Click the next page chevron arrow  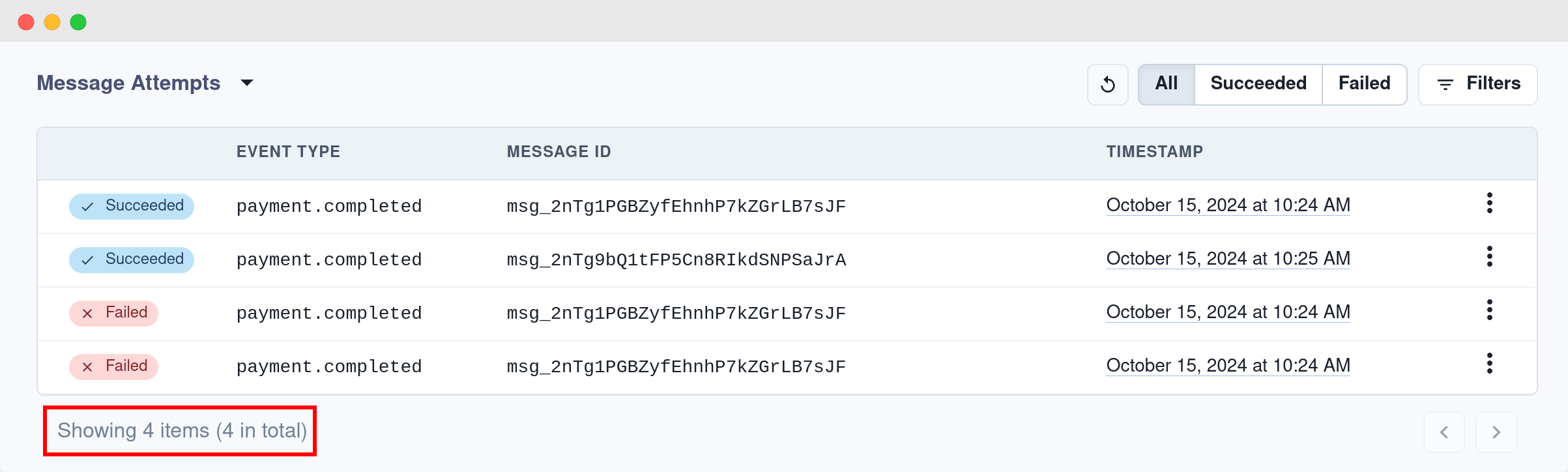coord(1496,432)
